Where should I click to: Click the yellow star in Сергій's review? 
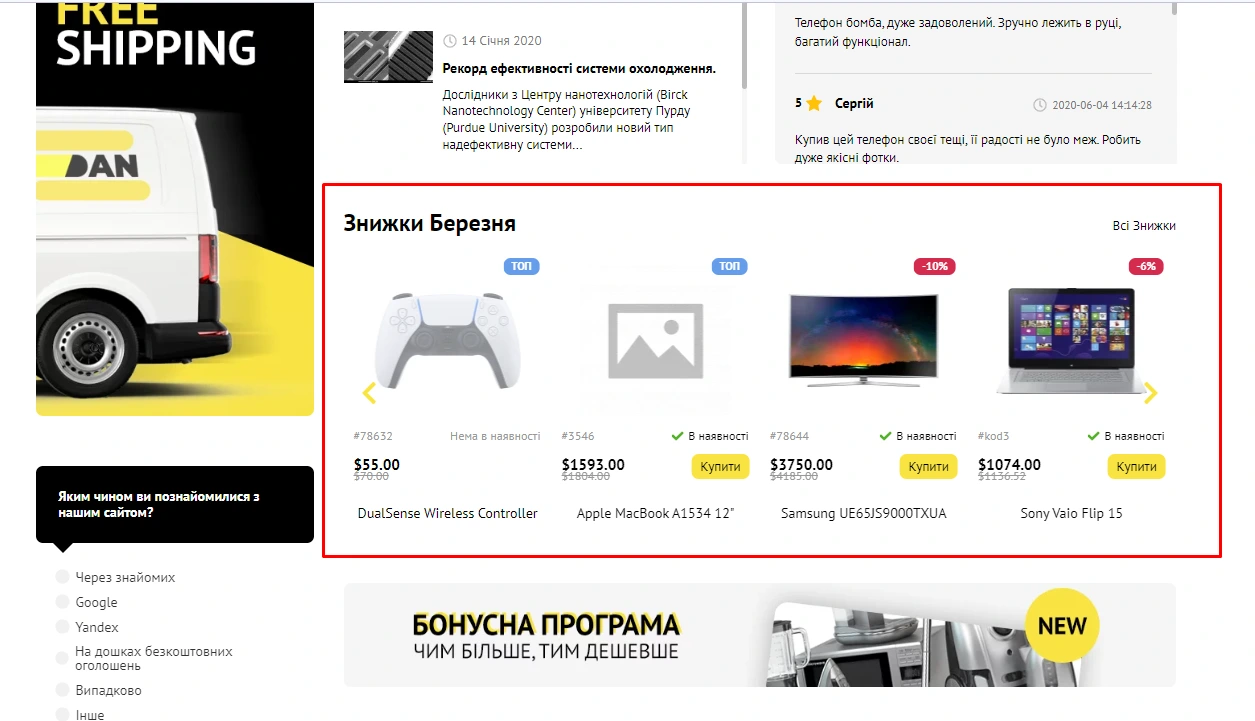(814, 103)
